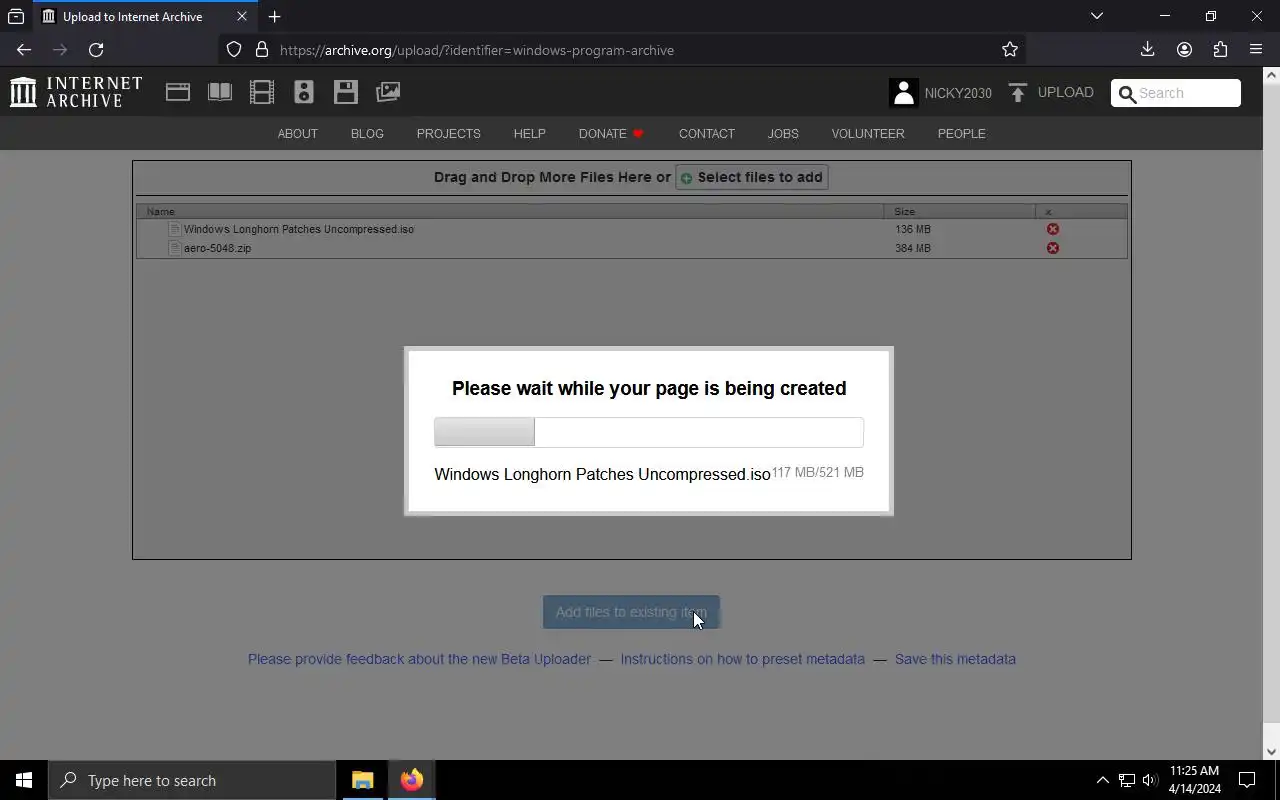1280x800 pixels.
Task: Click the Name column header
Action: click(x=510, y=211)
